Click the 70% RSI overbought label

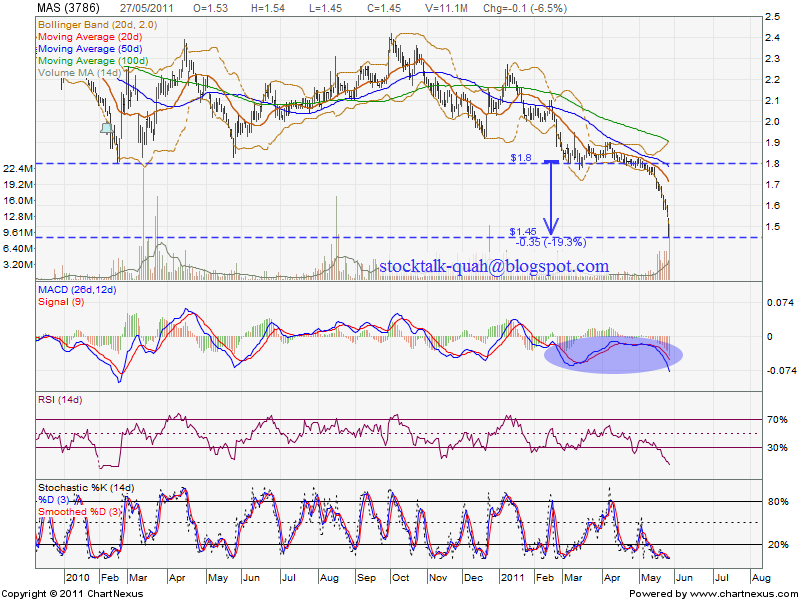tap(777, 420)
